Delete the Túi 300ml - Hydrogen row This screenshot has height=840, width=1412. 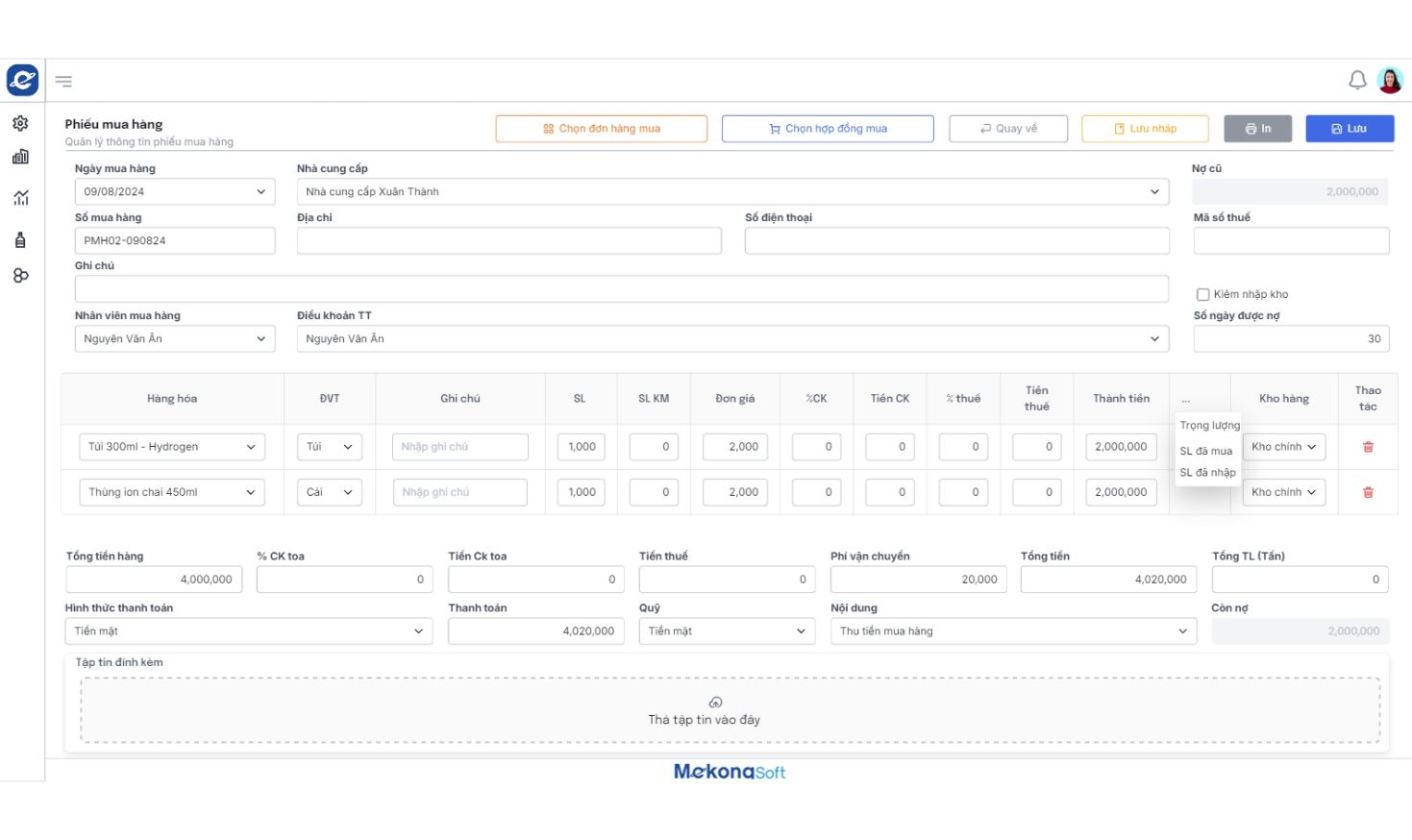pyautogui.click(x=1368, y=447)
